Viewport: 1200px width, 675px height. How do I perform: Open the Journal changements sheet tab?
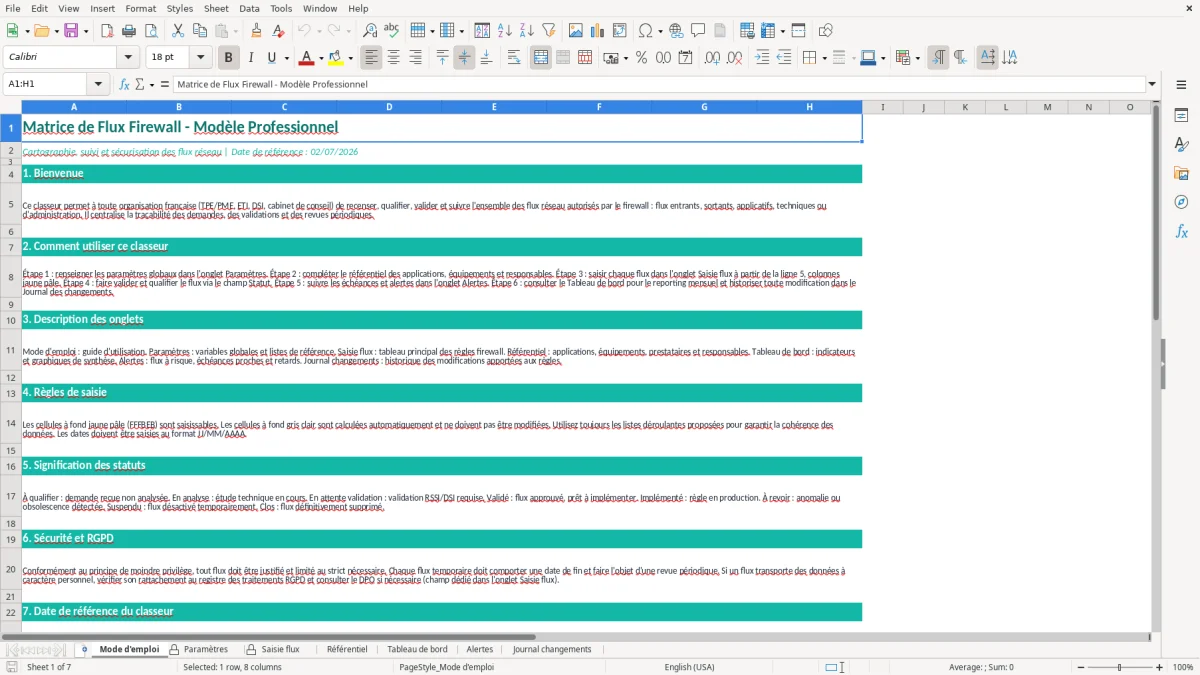pyautogui.click(x=552, y=649)
